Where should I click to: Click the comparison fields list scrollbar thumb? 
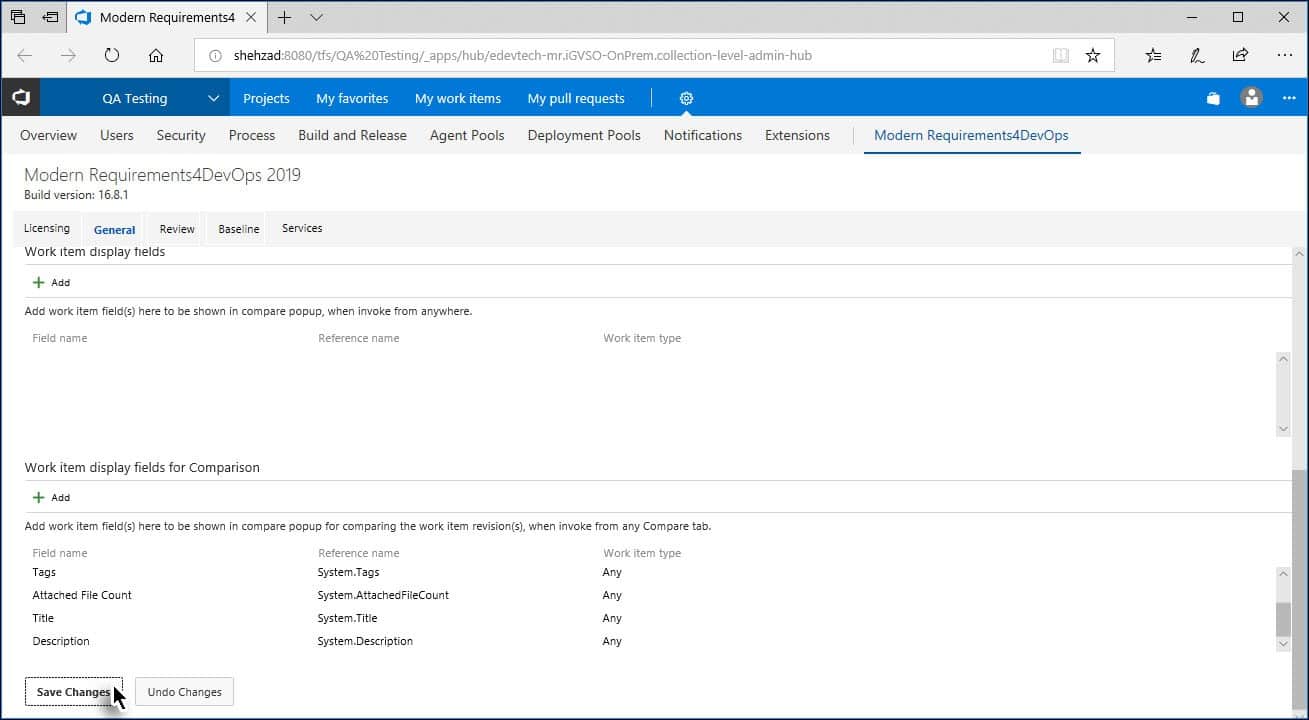(1283, 619)
